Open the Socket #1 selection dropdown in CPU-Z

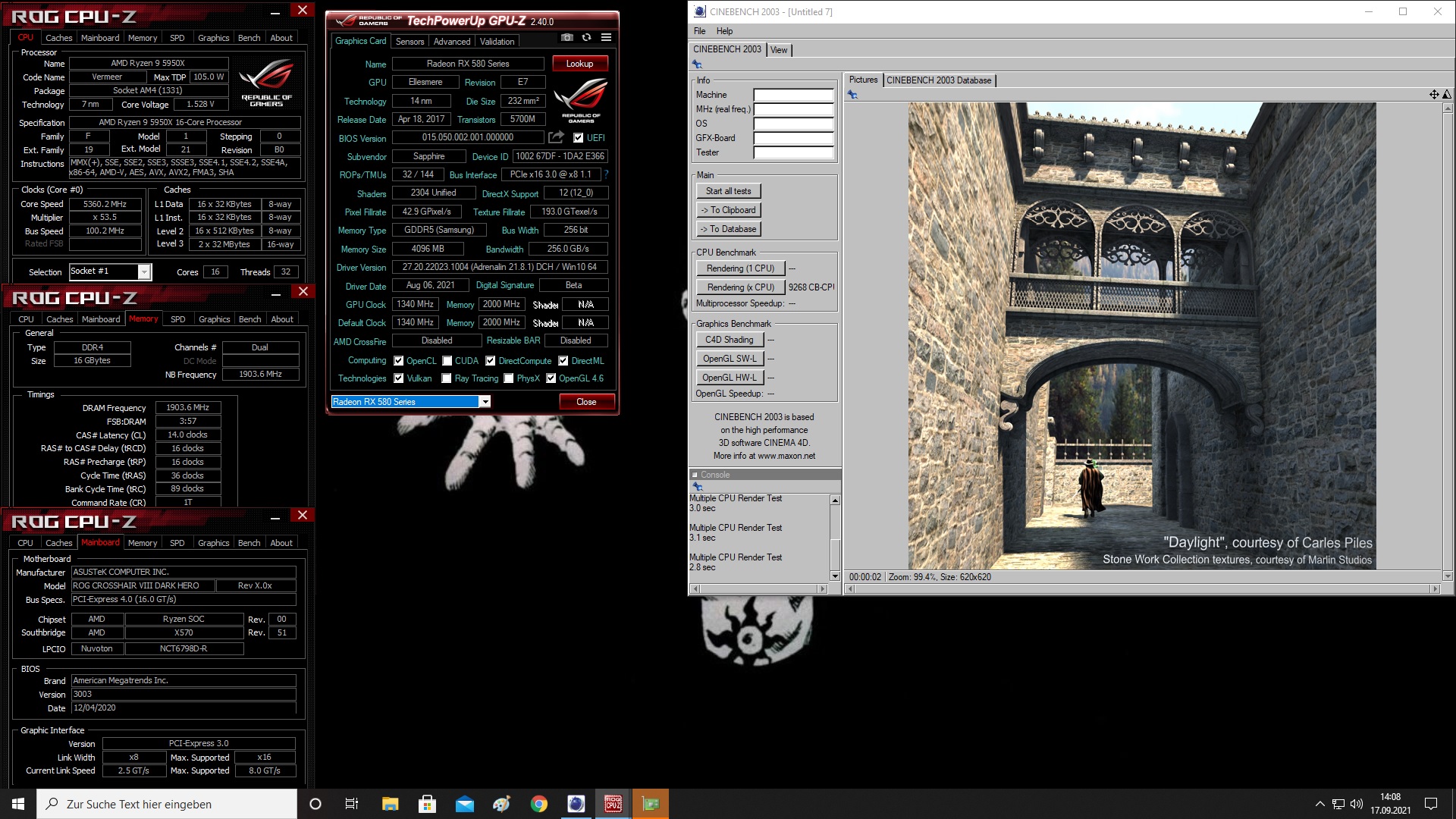[144, 271]
